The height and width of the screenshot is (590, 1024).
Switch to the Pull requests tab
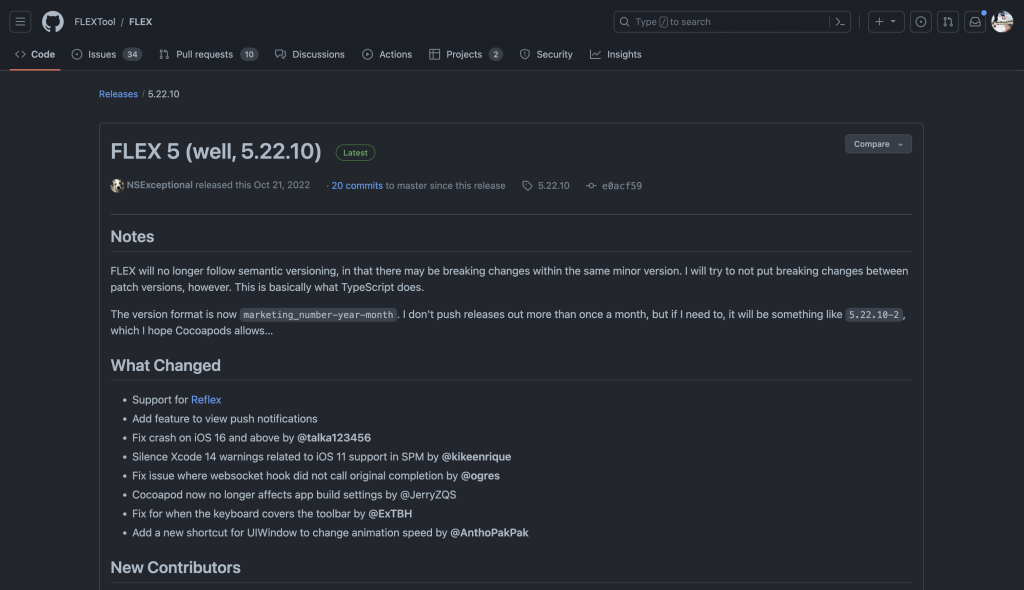pos(208,54)
